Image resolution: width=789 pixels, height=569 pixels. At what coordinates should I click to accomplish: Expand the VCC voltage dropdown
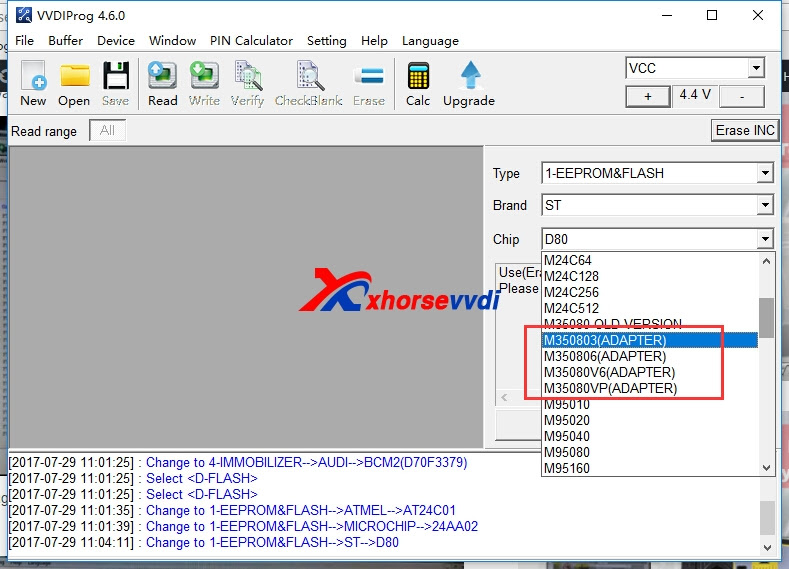tap(756, 68)
